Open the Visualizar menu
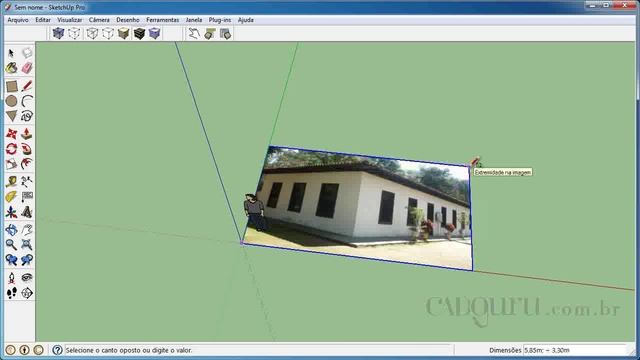The width and height of the screenshot is (640, 360). click(69, 20)
